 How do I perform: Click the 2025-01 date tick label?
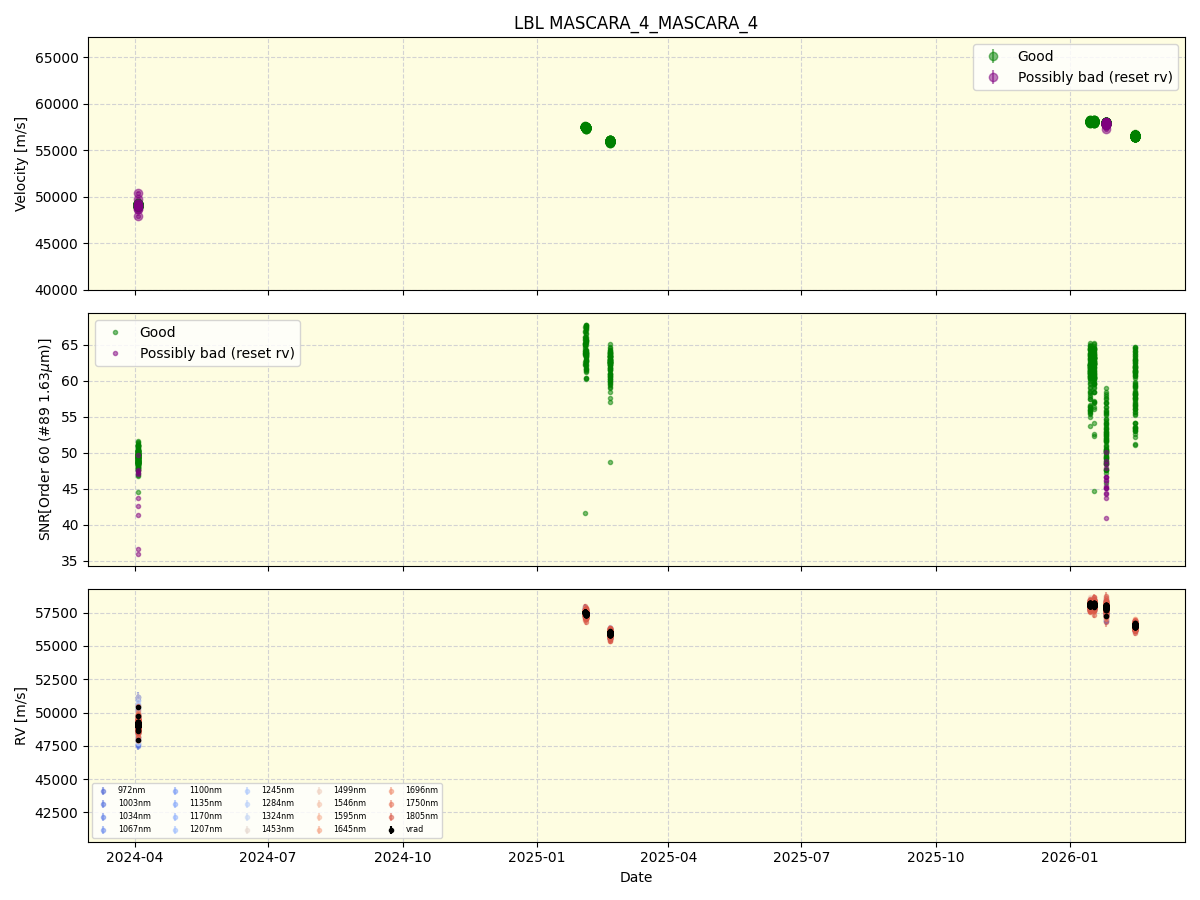coord(537,857)
